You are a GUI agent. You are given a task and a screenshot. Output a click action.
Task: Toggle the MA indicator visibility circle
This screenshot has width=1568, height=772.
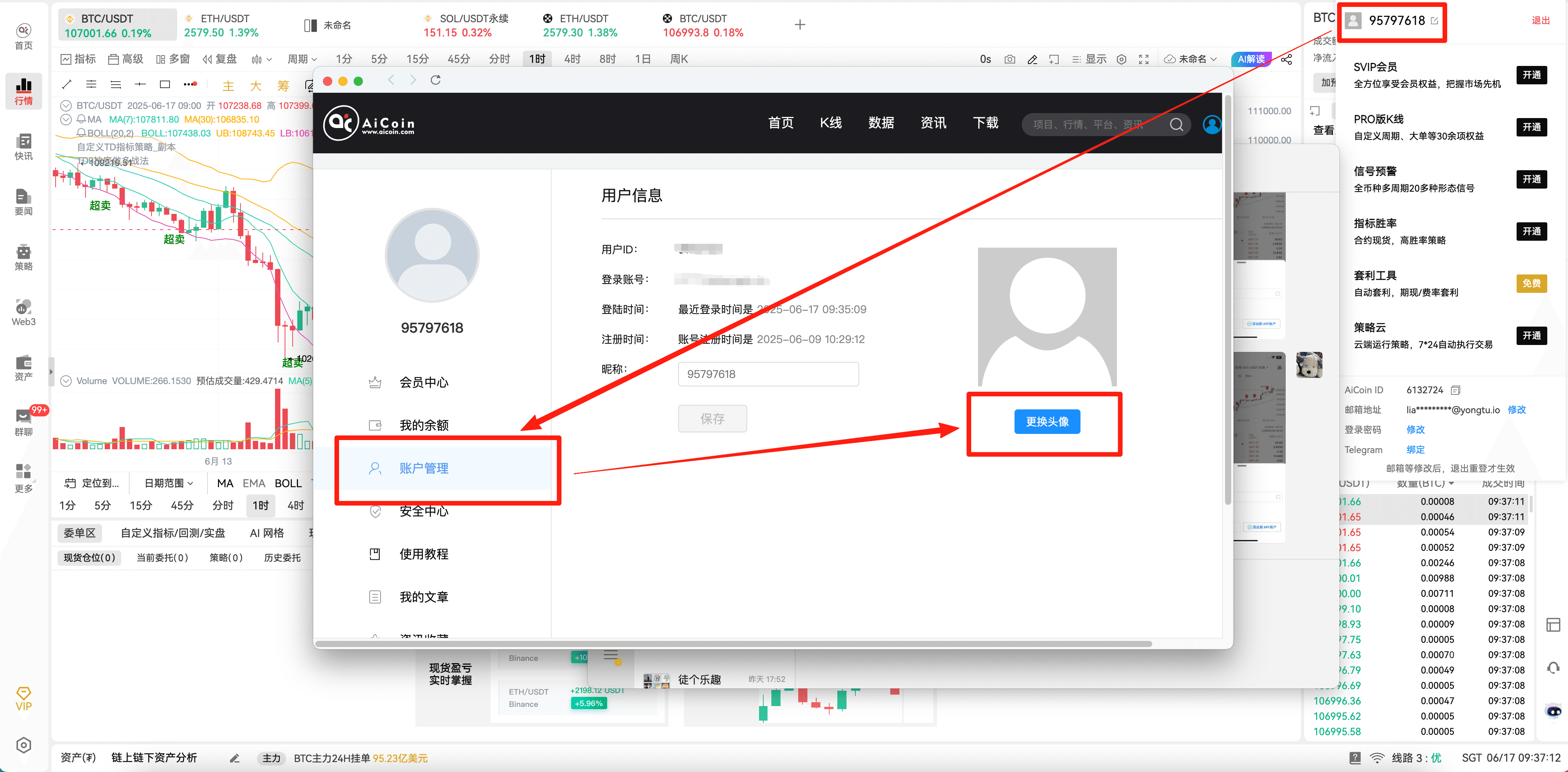[x=66, y=119]
